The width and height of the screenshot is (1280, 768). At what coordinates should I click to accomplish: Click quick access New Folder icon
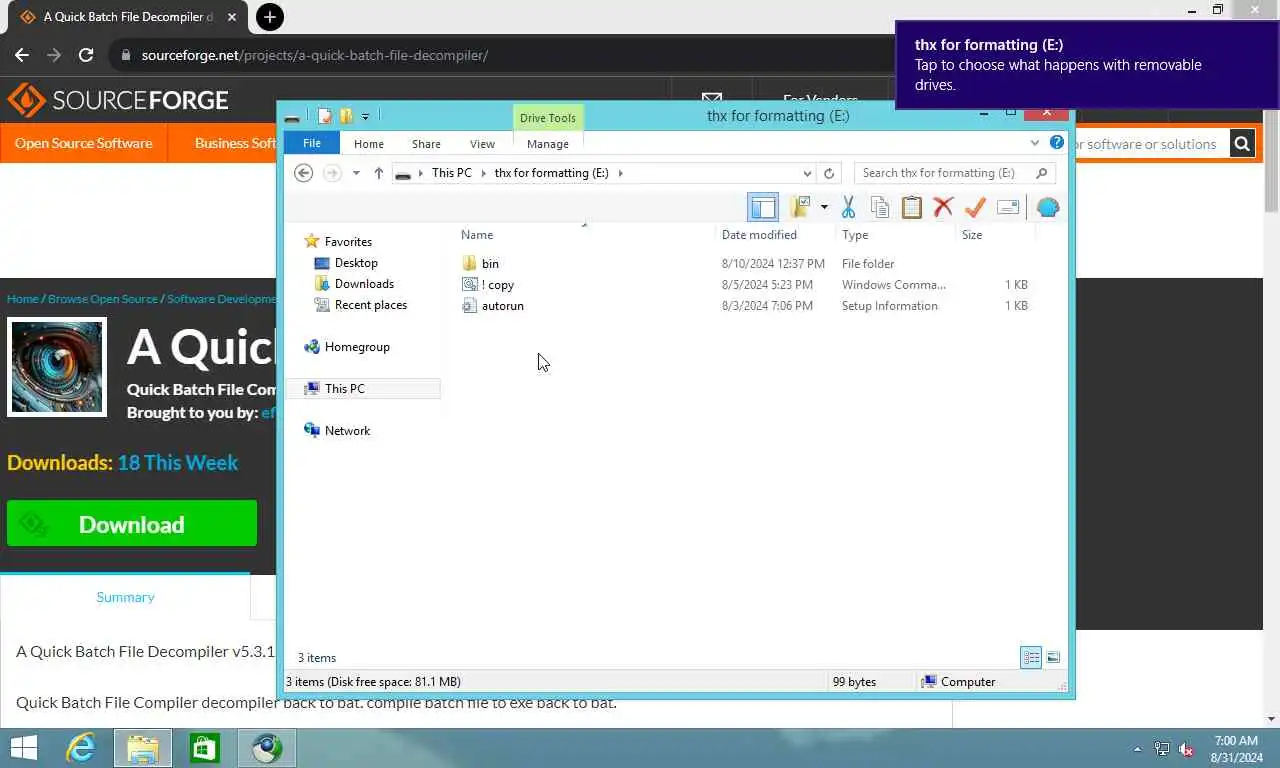tap(346, 116)
